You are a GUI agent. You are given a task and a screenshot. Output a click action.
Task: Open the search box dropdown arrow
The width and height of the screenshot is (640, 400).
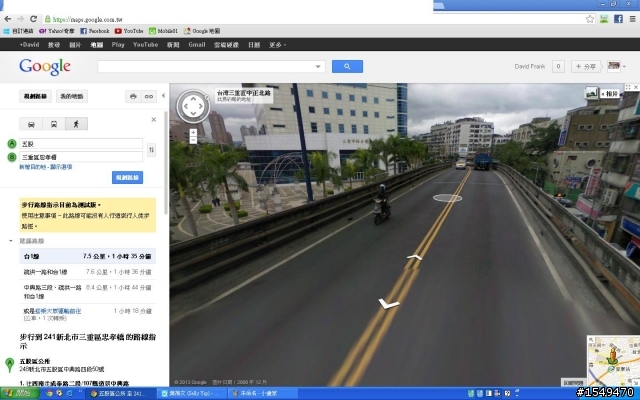(x=318, y=67)
